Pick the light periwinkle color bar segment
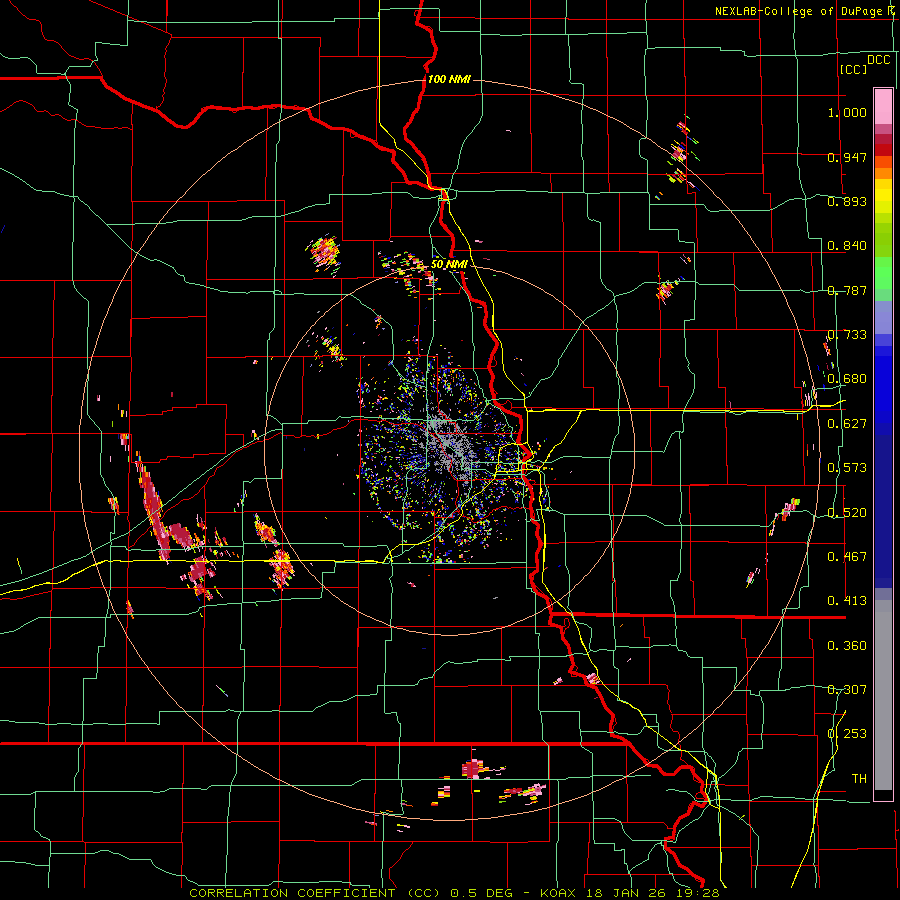Image resolution: width=900 pixels, height=900 pixels. pyautogui.click(x=883, y=317)
